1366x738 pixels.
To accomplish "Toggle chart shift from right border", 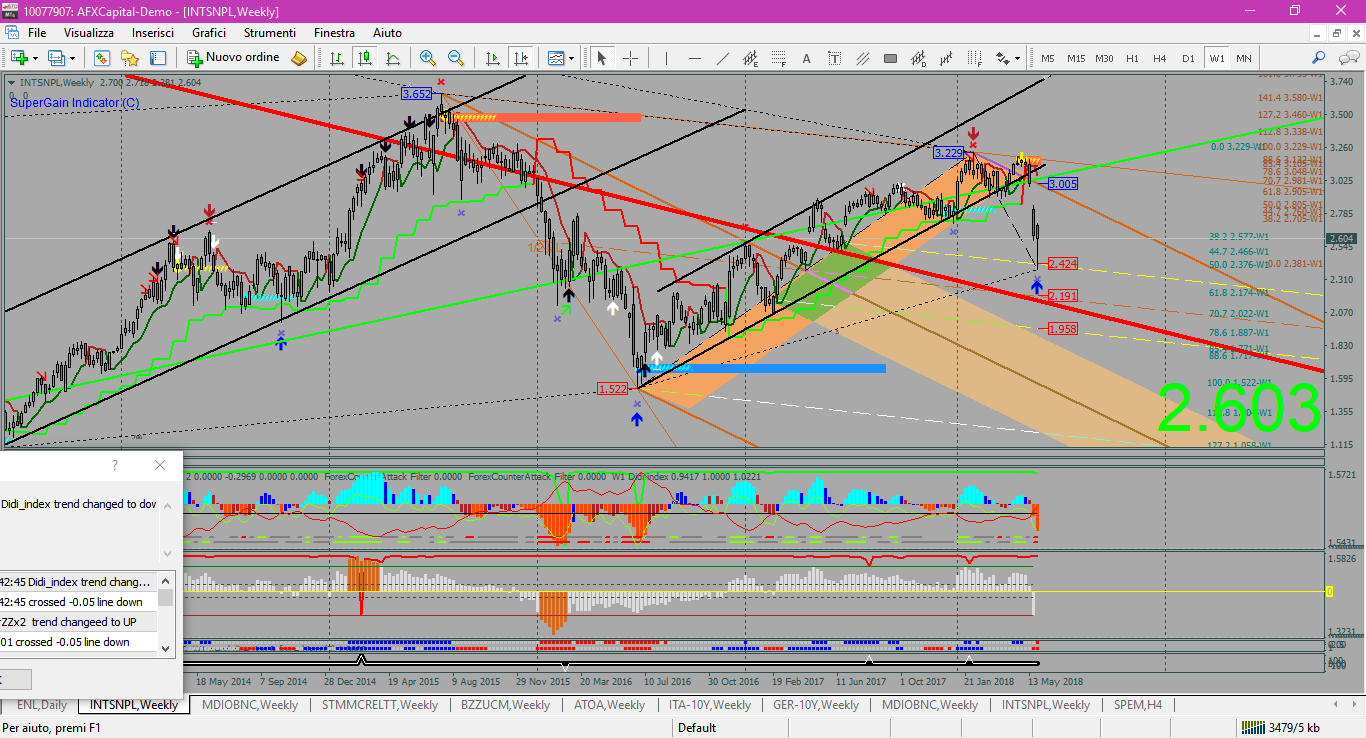I will tap(520, 58).
